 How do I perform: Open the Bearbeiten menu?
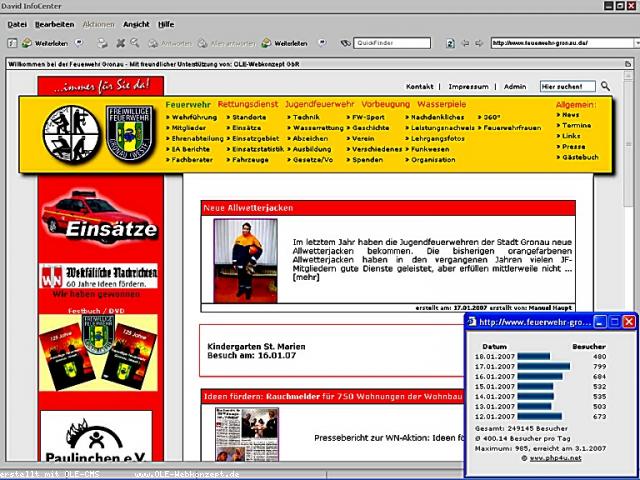(x=54, y=23)
